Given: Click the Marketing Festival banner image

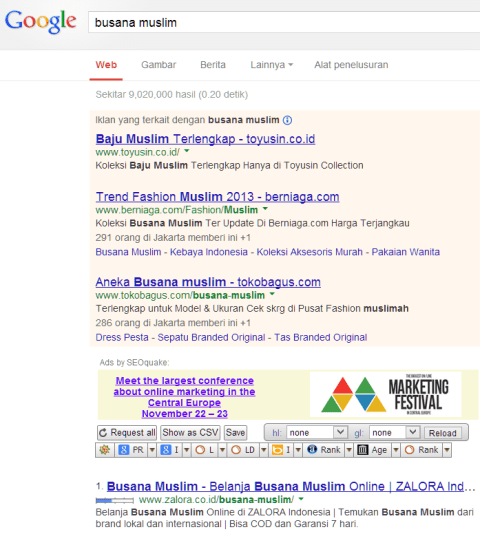Looking at the screenshot, I should coord(385,394).
